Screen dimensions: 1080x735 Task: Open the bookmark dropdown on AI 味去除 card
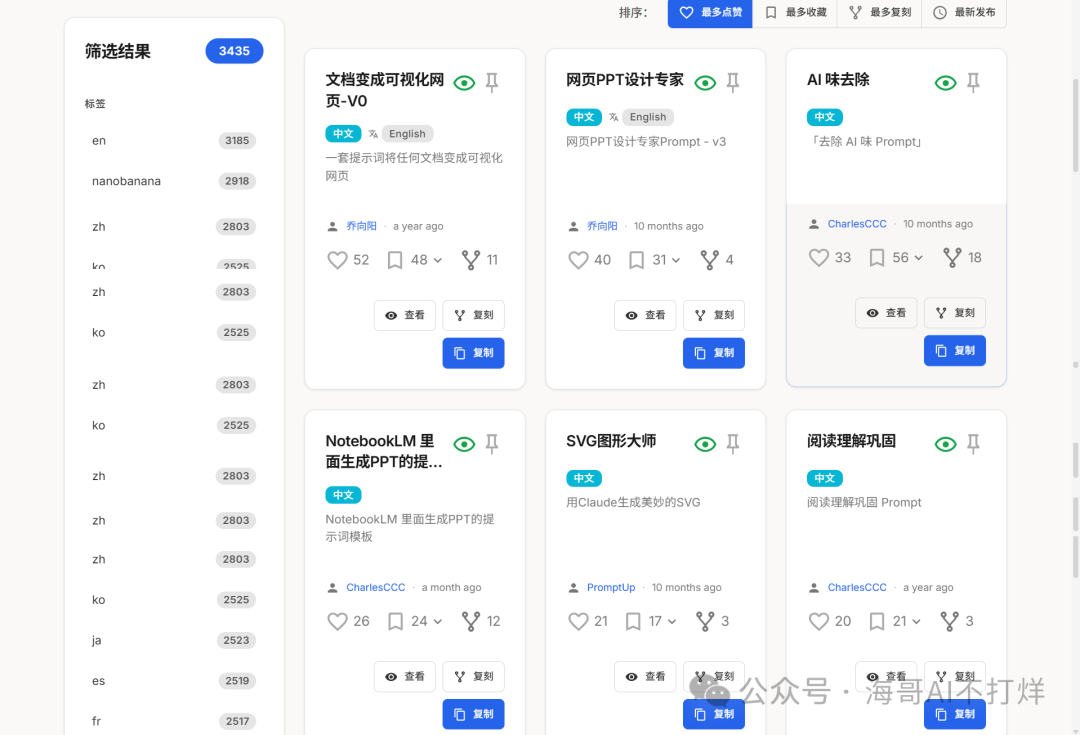pyautogui.click(x=918, y=258)
